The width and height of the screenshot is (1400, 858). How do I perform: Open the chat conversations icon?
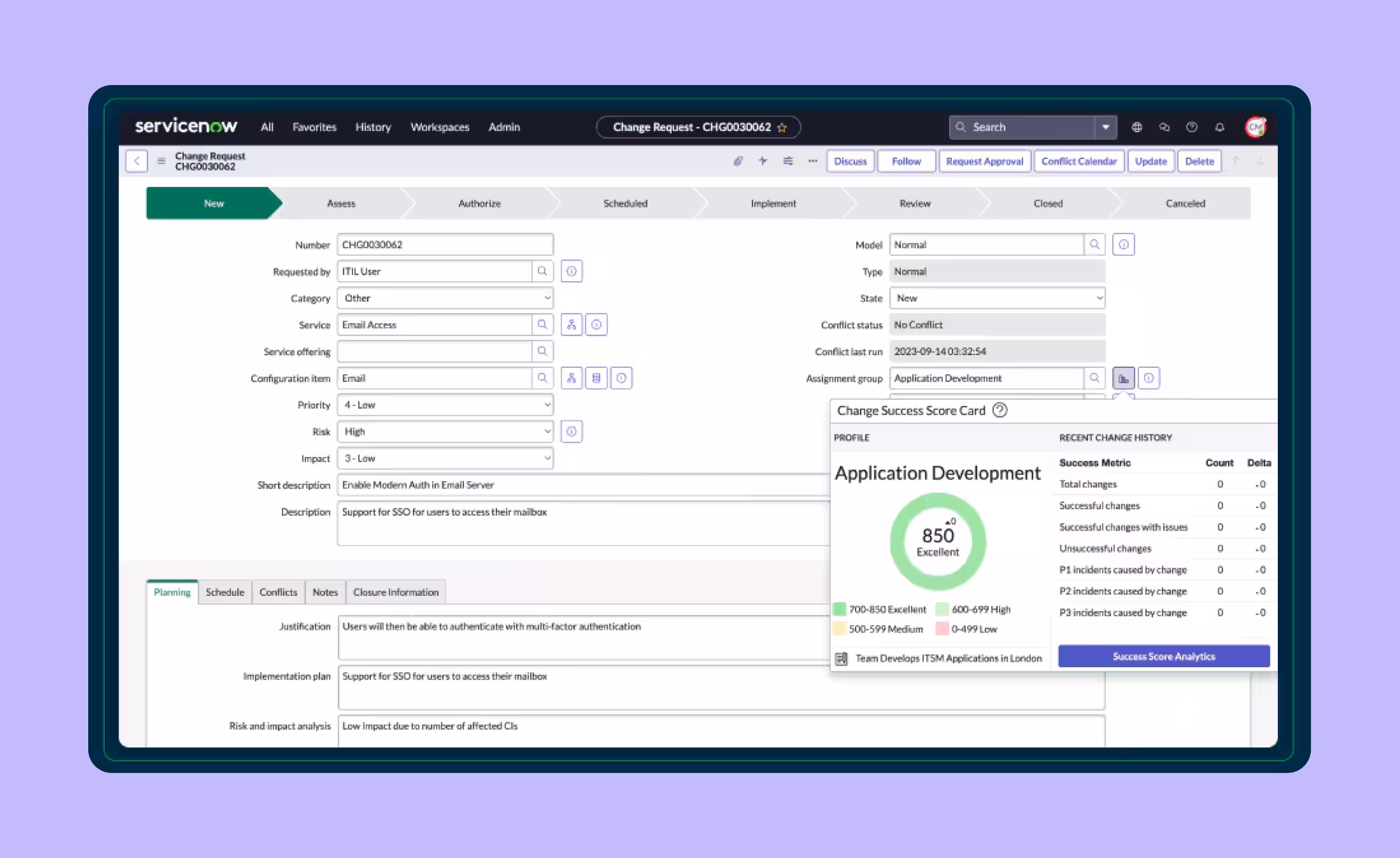pos(1164,127)
